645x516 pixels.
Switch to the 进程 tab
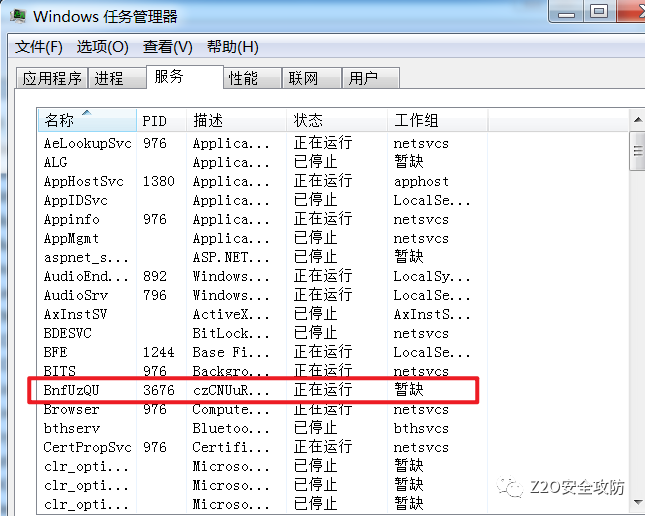click(117, 78)
